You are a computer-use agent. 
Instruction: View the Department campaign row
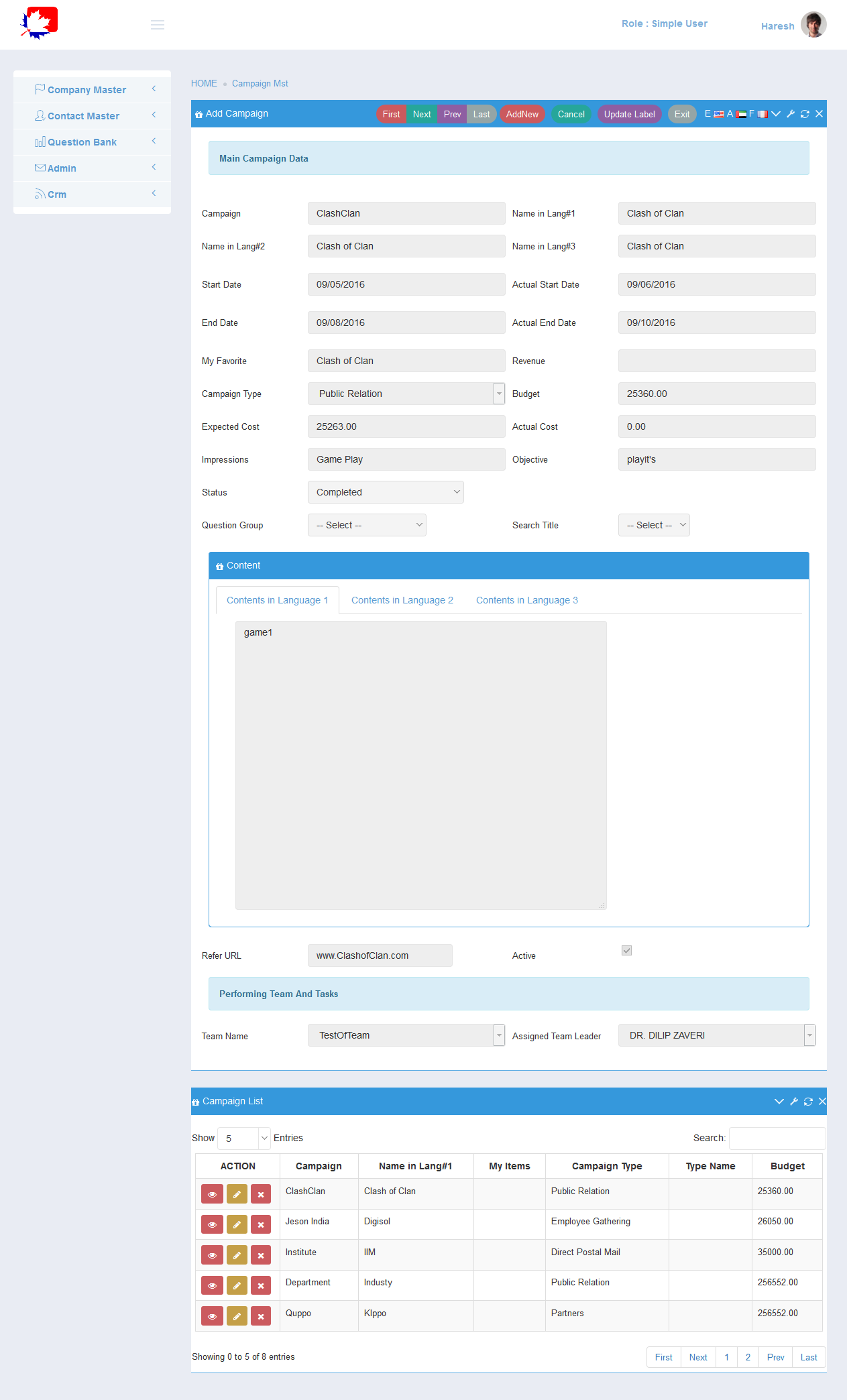pos(212,1285)
